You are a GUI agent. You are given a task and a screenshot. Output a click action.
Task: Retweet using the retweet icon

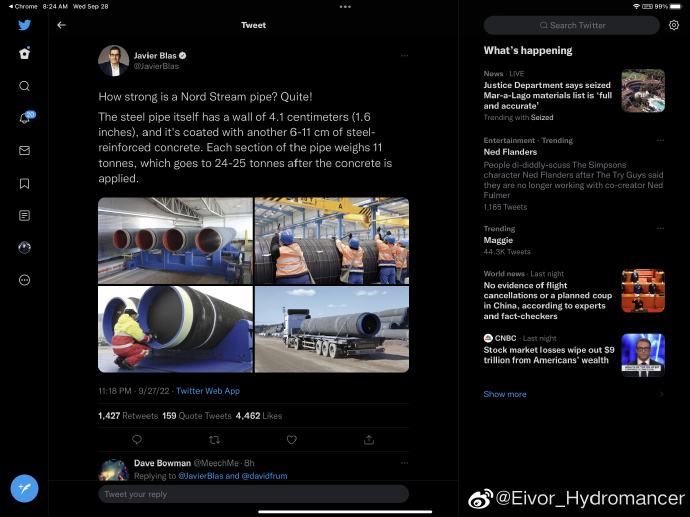tap(214, 440)
